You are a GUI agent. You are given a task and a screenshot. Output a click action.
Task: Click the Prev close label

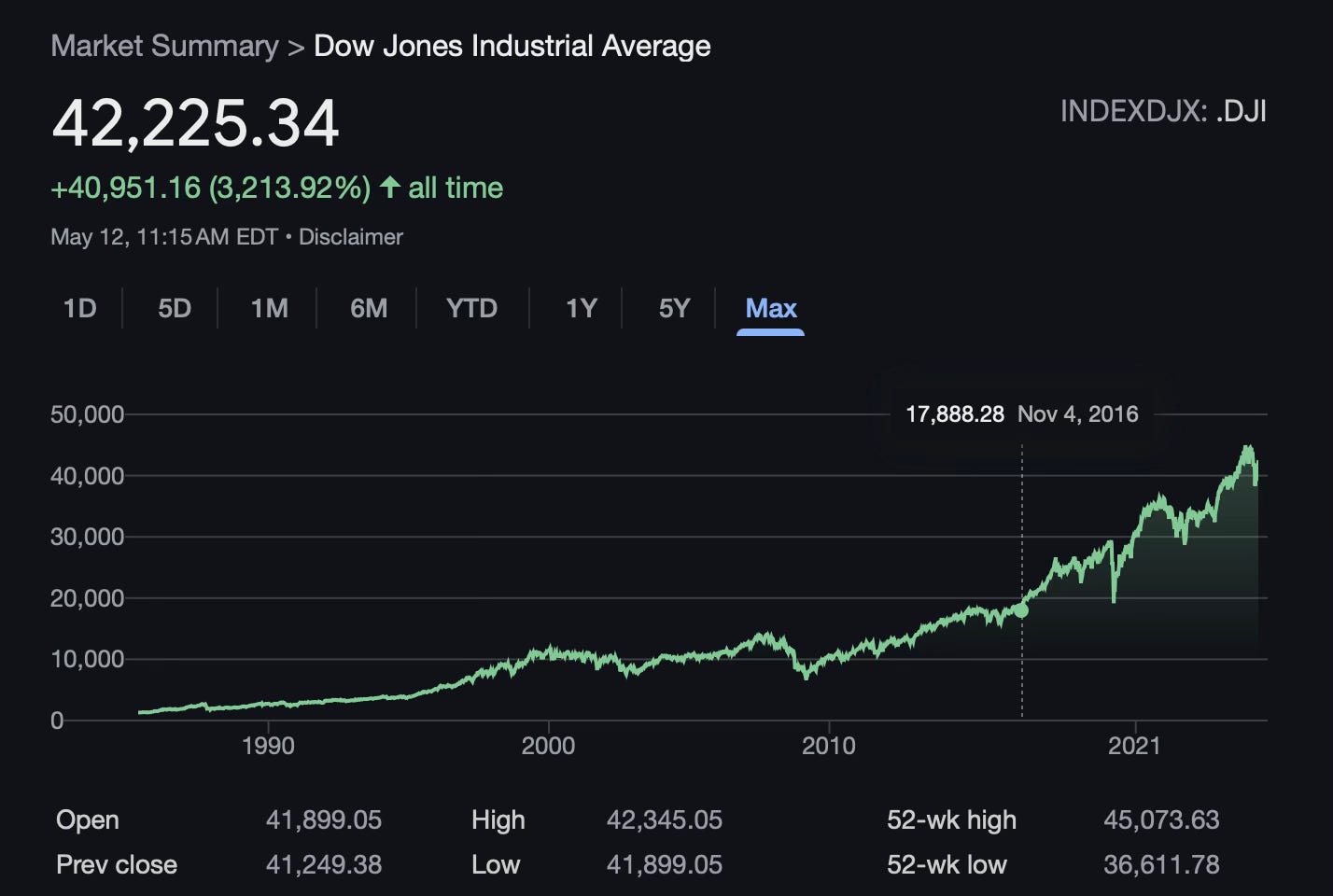tap(117, 864)
